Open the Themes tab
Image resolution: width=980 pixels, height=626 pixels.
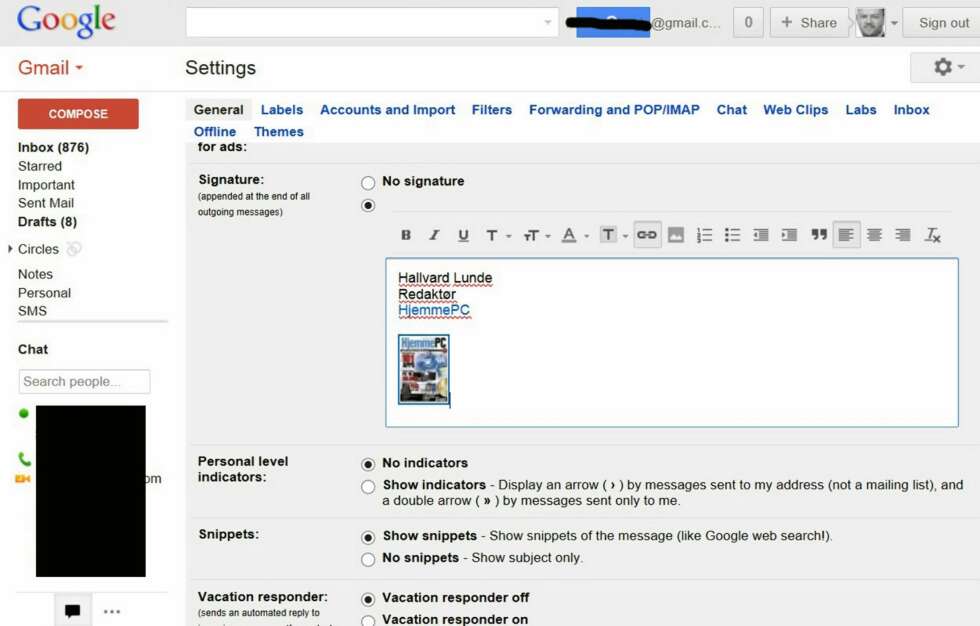point(279,132)
